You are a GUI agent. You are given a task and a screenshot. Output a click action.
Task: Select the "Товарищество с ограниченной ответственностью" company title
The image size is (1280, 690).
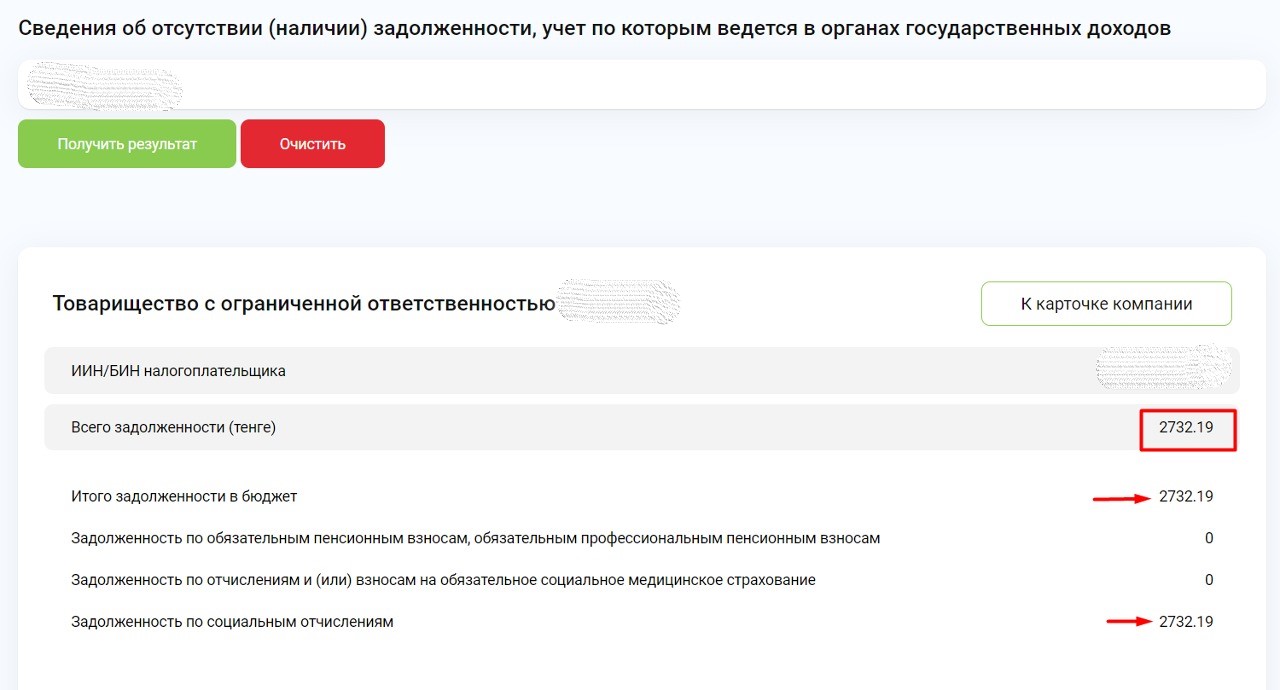(x=303, y=303)
